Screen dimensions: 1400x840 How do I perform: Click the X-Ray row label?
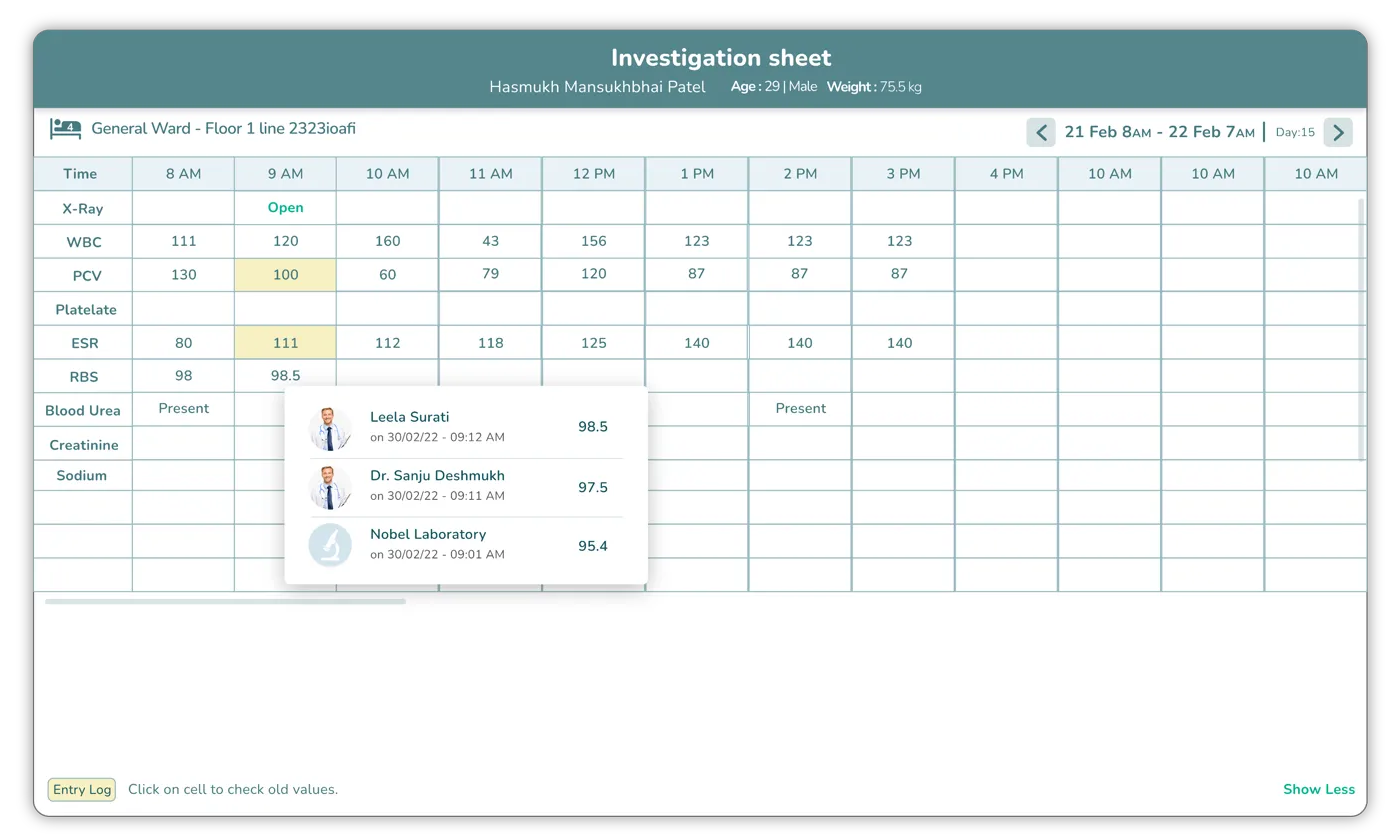[x=83, y=209]
